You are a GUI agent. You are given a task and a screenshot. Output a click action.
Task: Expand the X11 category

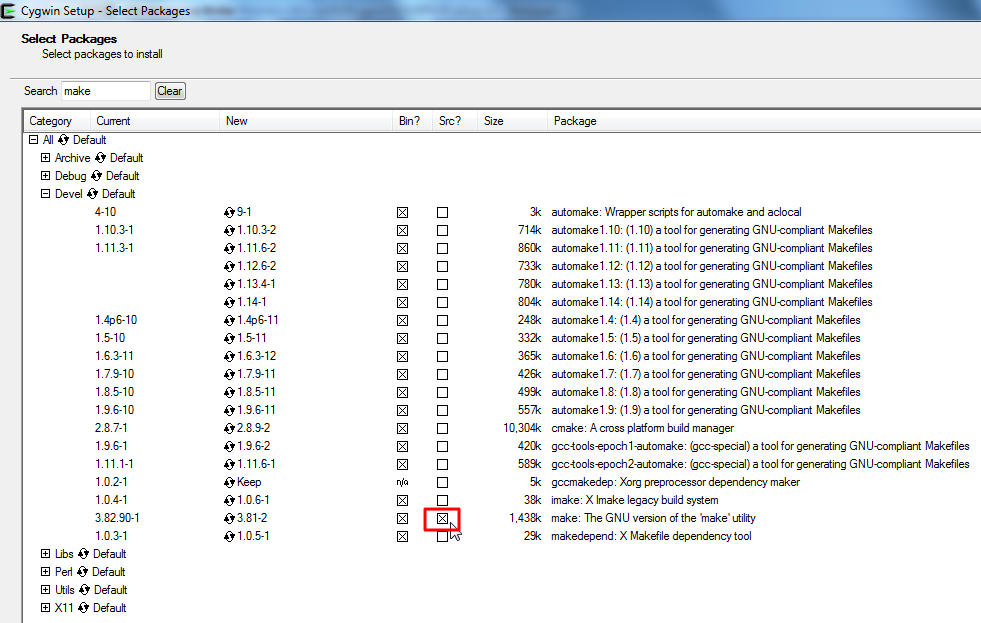[45, 607]
